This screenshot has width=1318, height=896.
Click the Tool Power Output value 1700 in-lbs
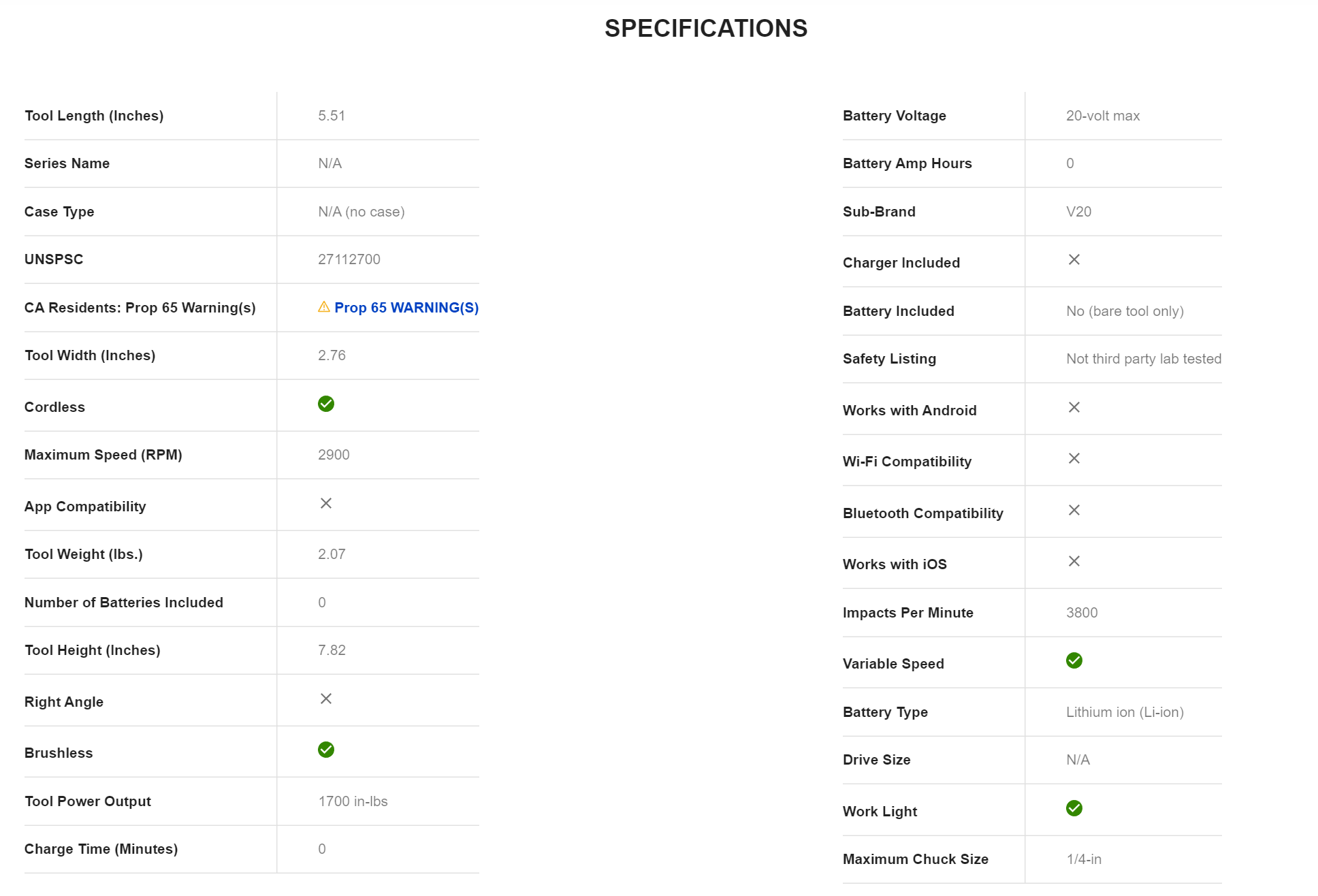click(x=353, y=801)
